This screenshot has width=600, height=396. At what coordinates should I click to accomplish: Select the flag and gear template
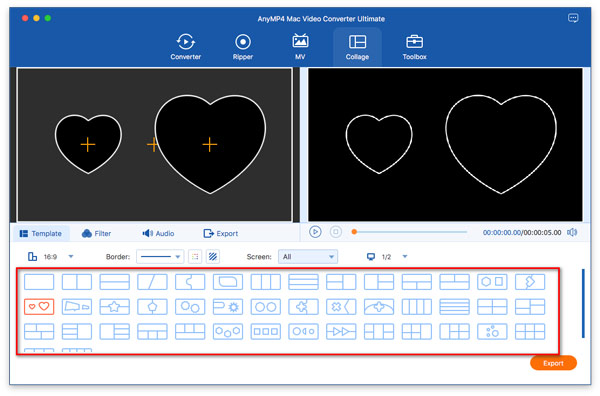[x=228, y=307]
